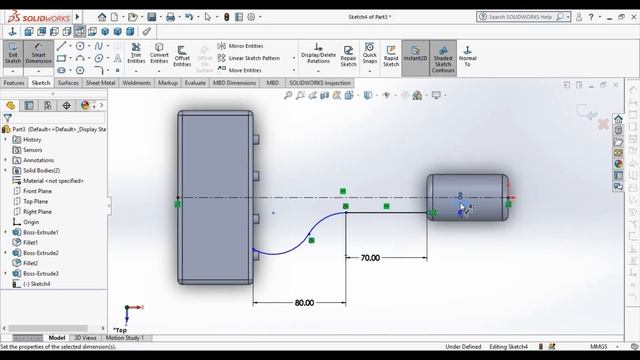This screenshot has height=360, width=640.
Task: Click the Normal To view button
Action: tap(467, 56)
